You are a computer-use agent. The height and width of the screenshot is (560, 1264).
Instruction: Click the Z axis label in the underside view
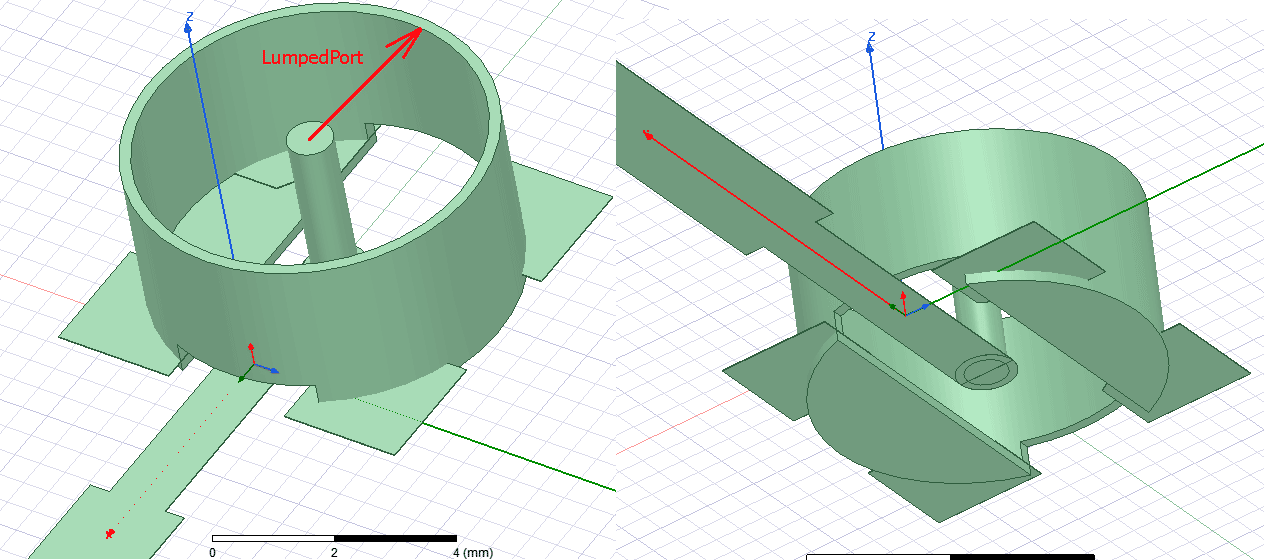tap(871, 38)
